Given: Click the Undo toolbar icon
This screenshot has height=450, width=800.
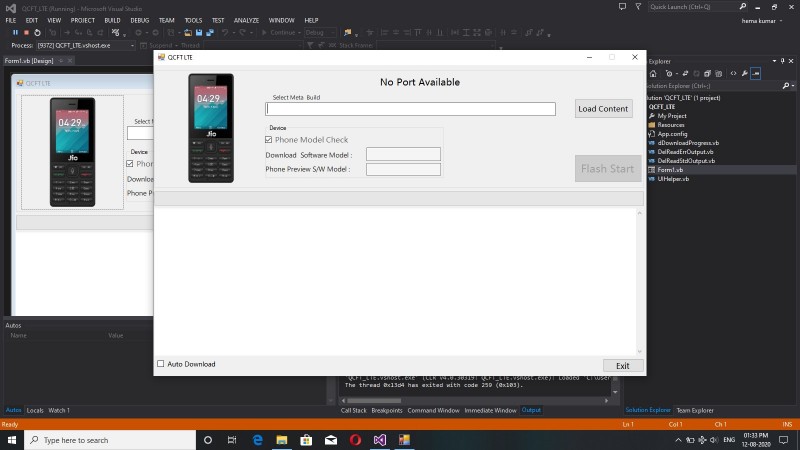Looking at the screenshot, I should click(225, 33).
